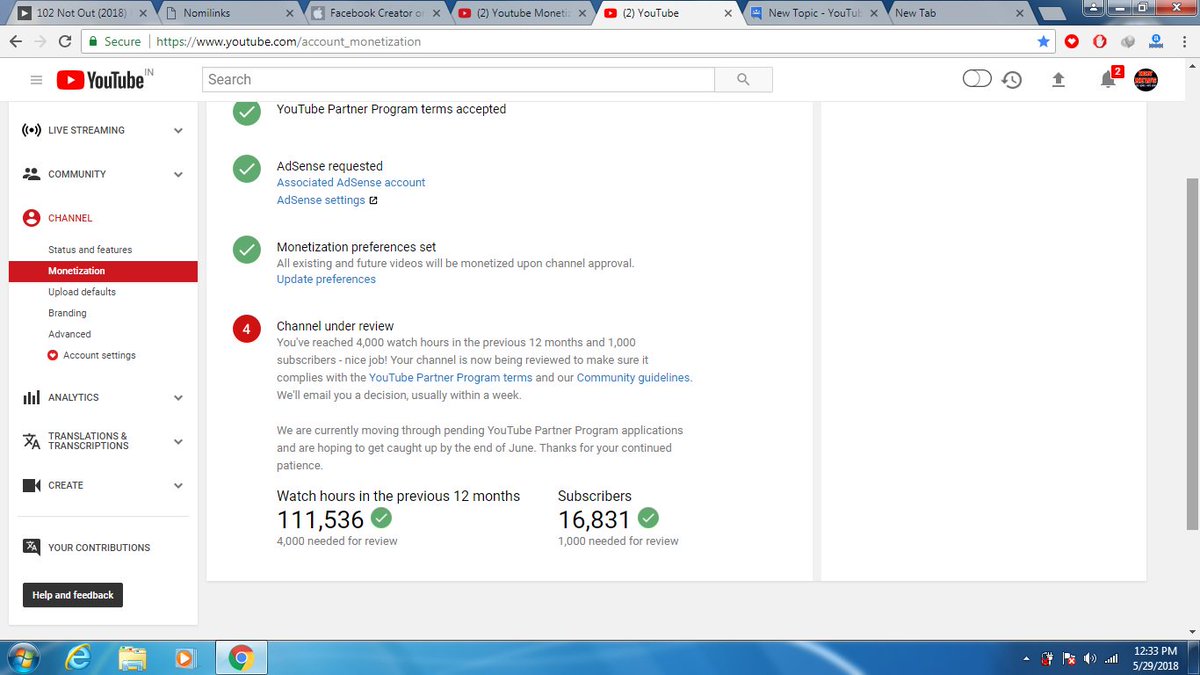The height and width of the screenshot is (675, 1200).
Task: Open the notifications bell with badge 2
Action: pos(1109,79)
